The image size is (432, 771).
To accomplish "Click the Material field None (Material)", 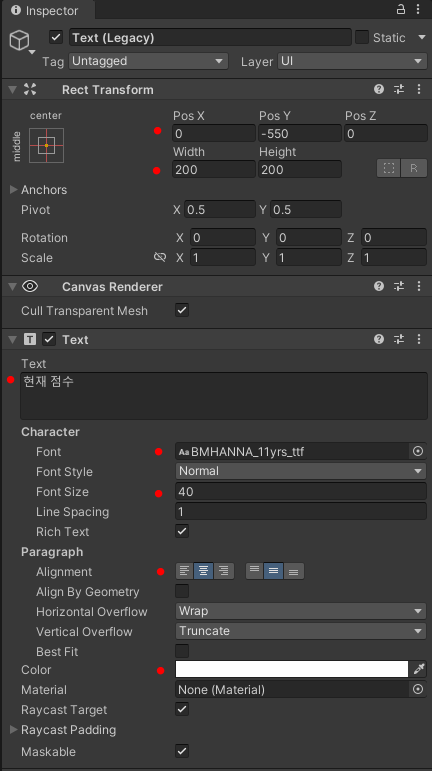I will (x=292, y=689).
